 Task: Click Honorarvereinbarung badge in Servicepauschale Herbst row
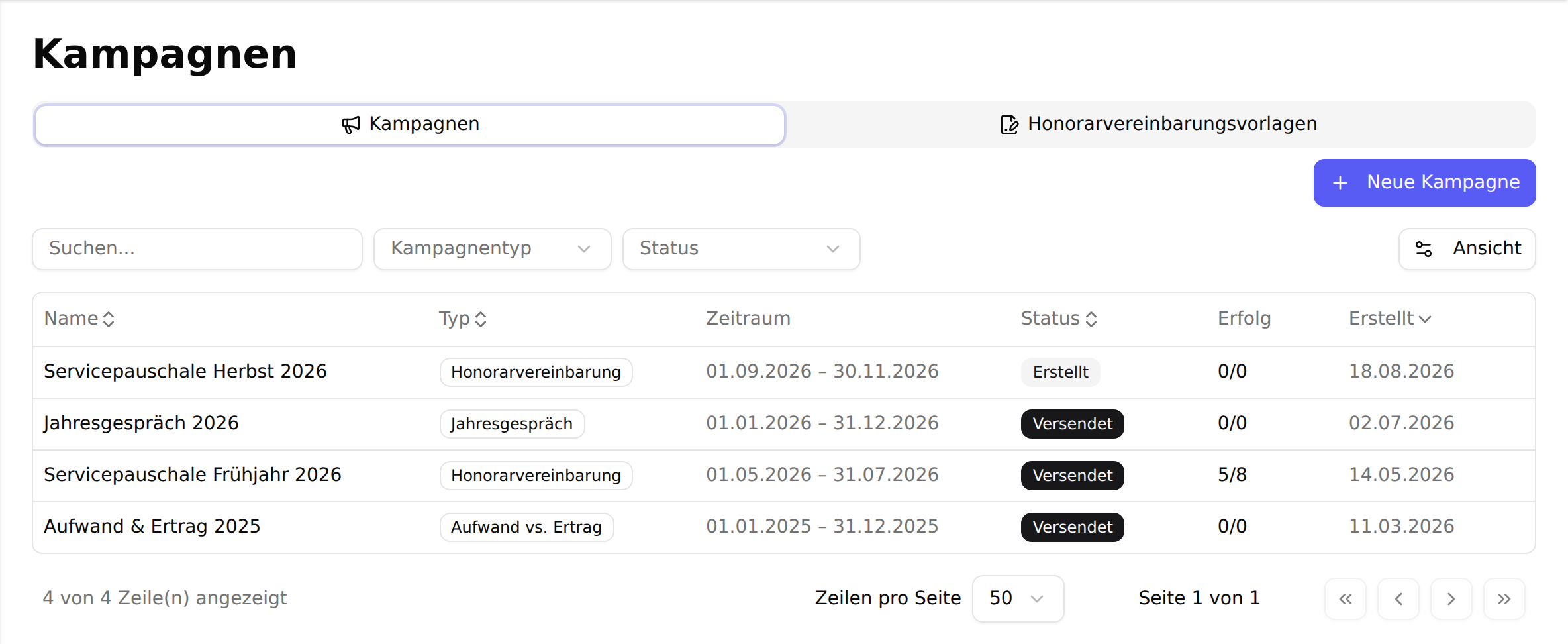pos(536,372)
